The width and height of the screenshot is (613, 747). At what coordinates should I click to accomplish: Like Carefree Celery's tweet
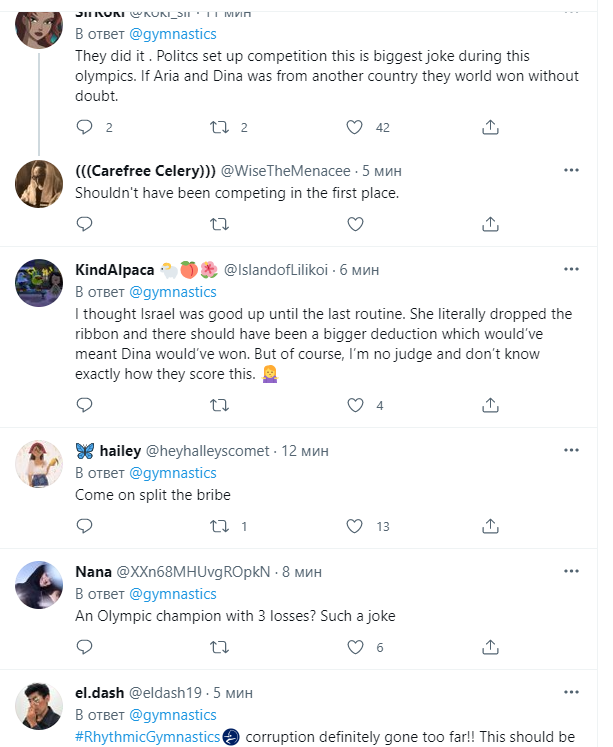pyautogui.click(x=354, y=224)
